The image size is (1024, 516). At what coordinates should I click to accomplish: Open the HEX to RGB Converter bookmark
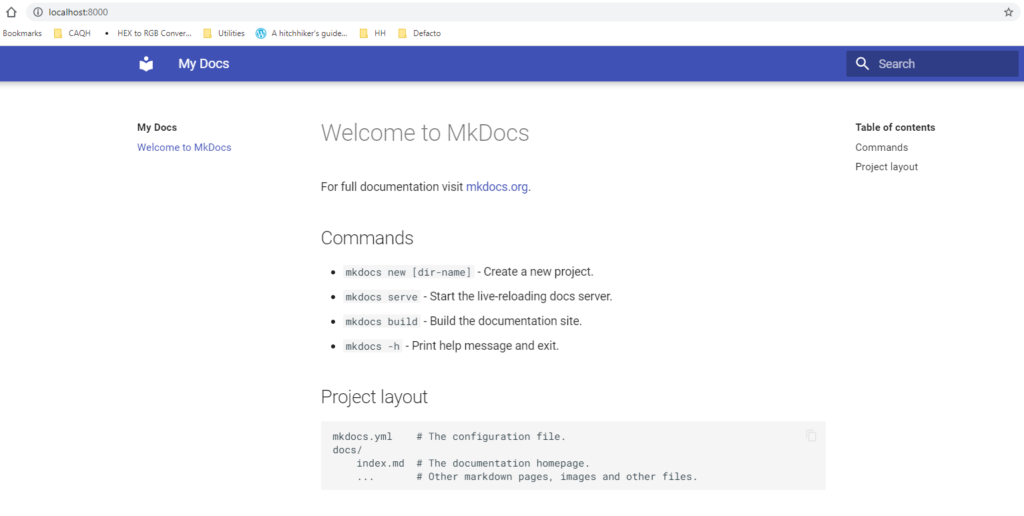148,33
